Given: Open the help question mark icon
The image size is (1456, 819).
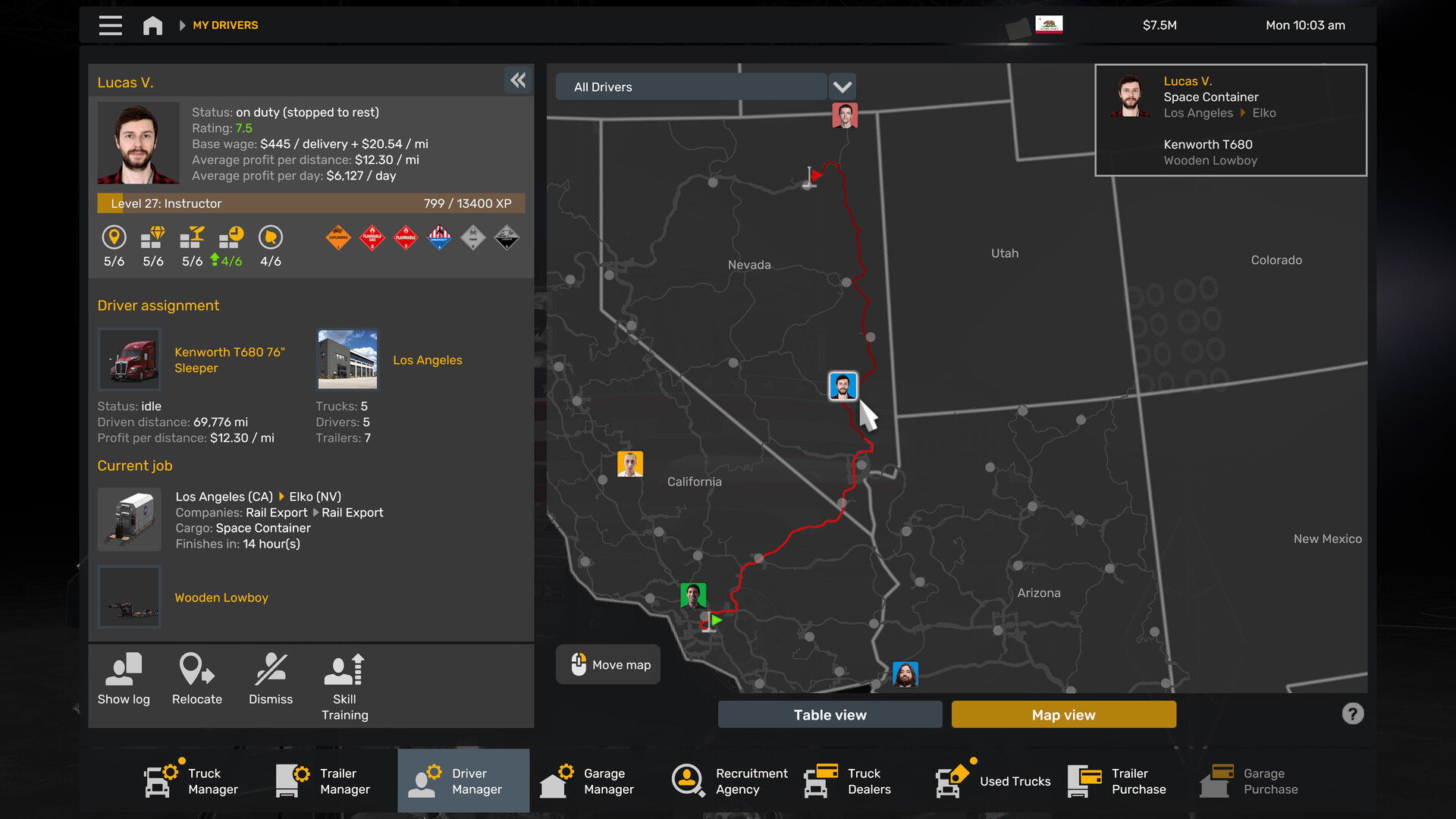Looking at the screenshot, I should [1352, 714].
